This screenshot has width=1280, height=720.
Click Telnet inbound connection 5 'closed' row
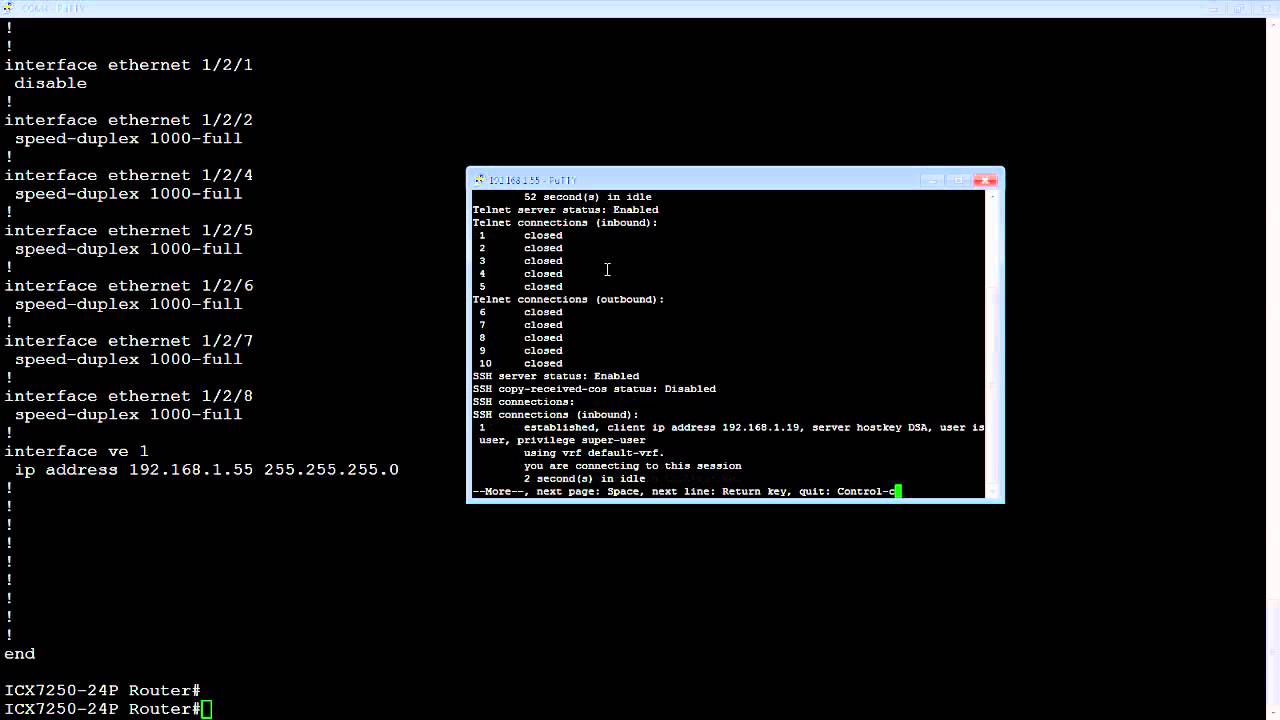[x=521, y=287]
